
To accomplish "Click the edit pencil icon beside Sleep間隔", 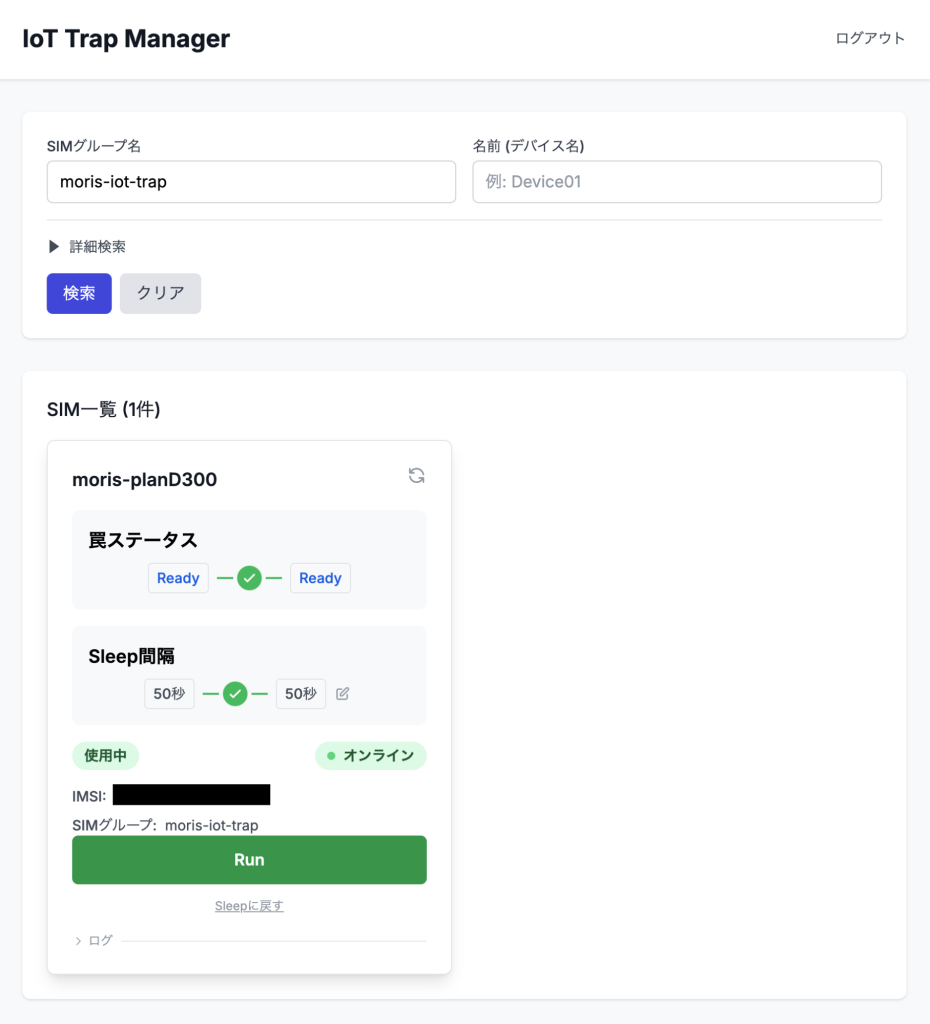I will pos(343,694).
